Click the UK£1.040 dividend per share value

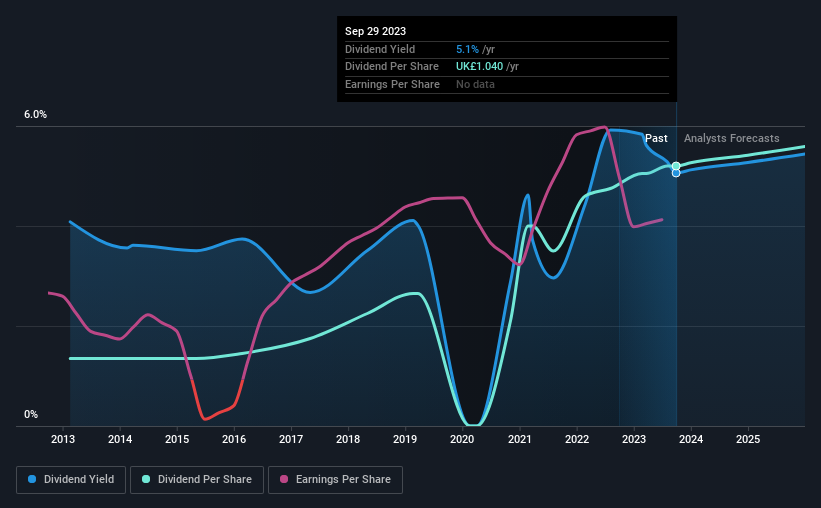[479, 67]
